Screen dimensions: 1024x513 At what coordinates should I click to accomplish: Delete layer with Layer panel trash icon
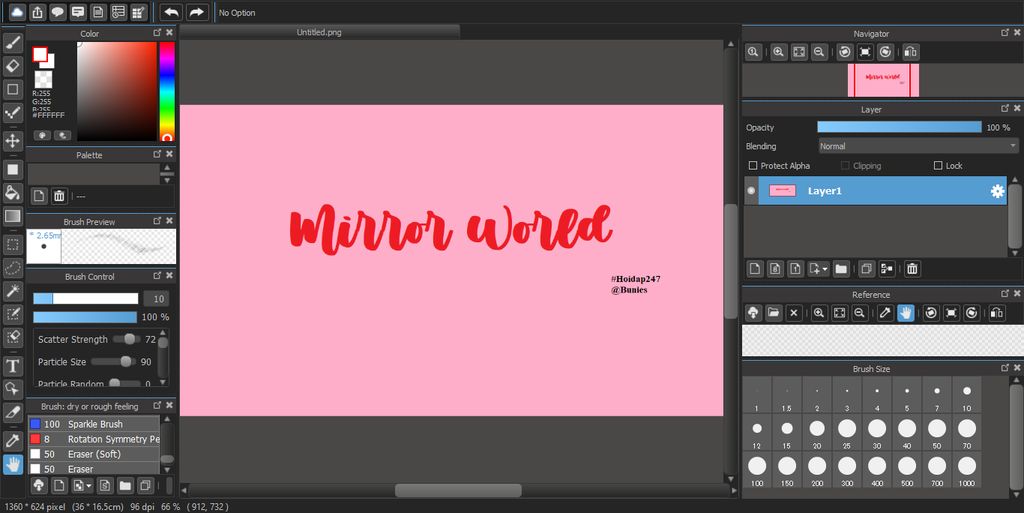pyautogui.click(x=912, y=268)
